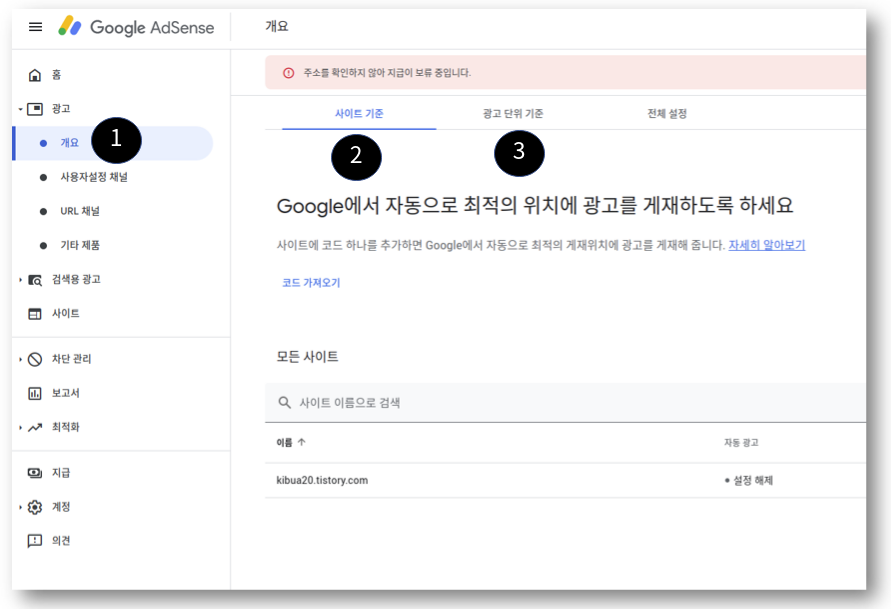Image resolution: width=891 pixels, height=609 pixels.
Task: Click the Google AdSense logo
Action: point(136,27)
